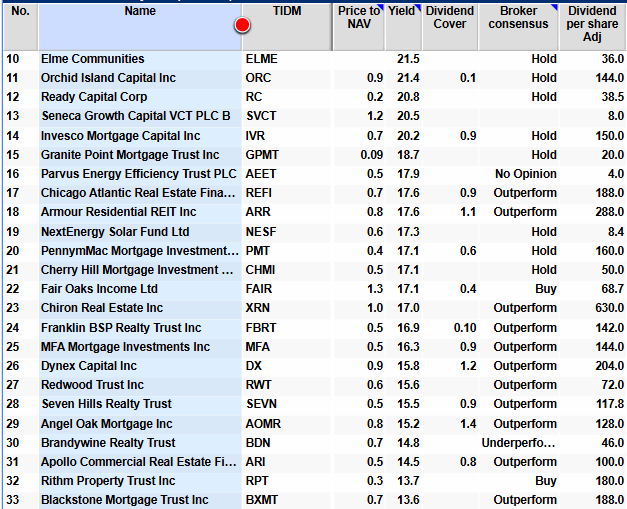Image resolution: width=627 pixels, height=509 pixels.
Task: Click Buy consensus for Rithm Property Trust
Action: [x=546, y=481]
